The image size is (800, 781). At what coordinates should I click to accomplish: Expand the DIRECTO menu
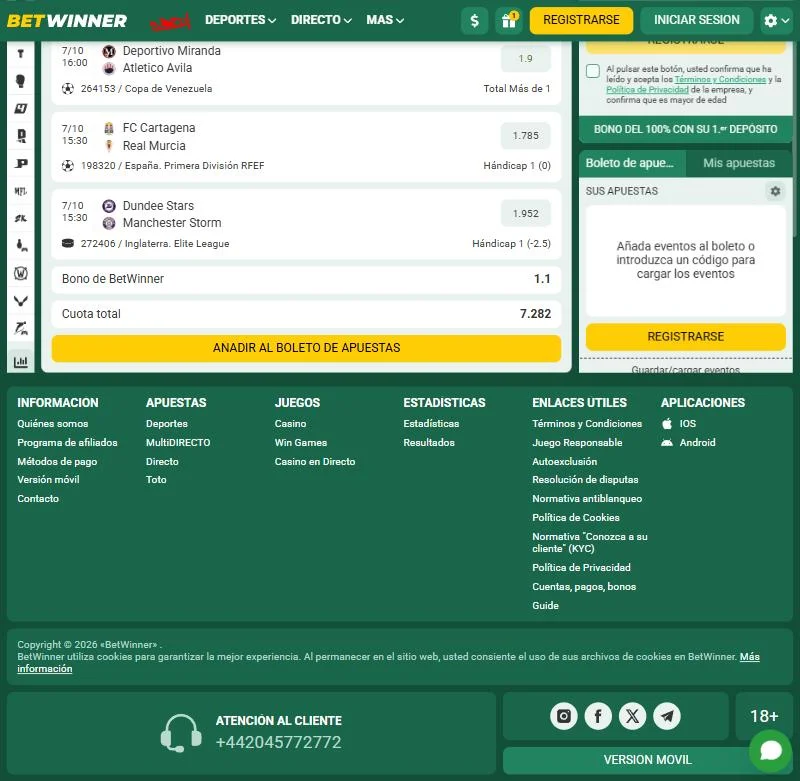(x=321, y=20)
